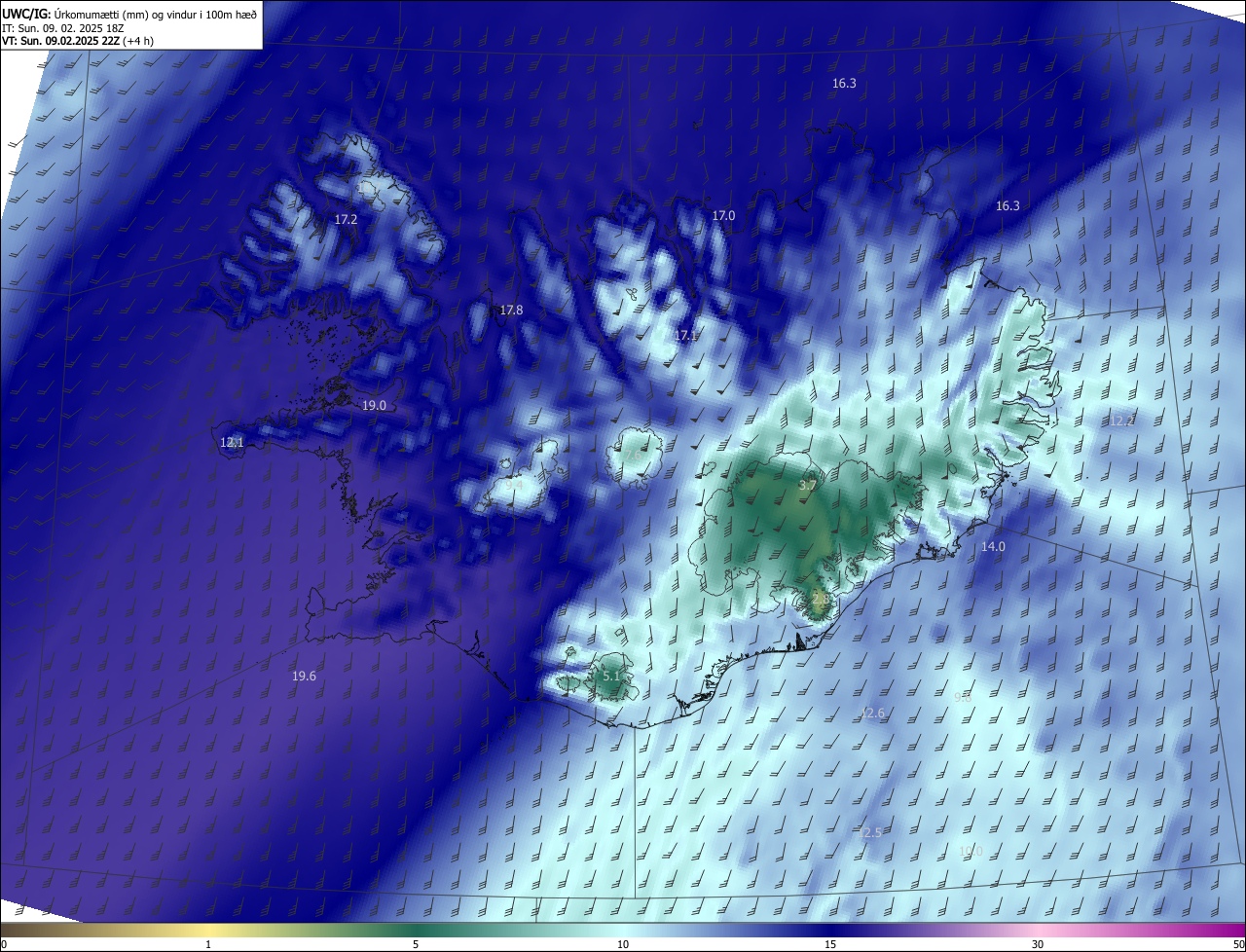The height and width of the screenshot is (952, 1246).
Task: Click the 50 tick on the color scale
Action: pyautogui.click(x=1238, y=944)
